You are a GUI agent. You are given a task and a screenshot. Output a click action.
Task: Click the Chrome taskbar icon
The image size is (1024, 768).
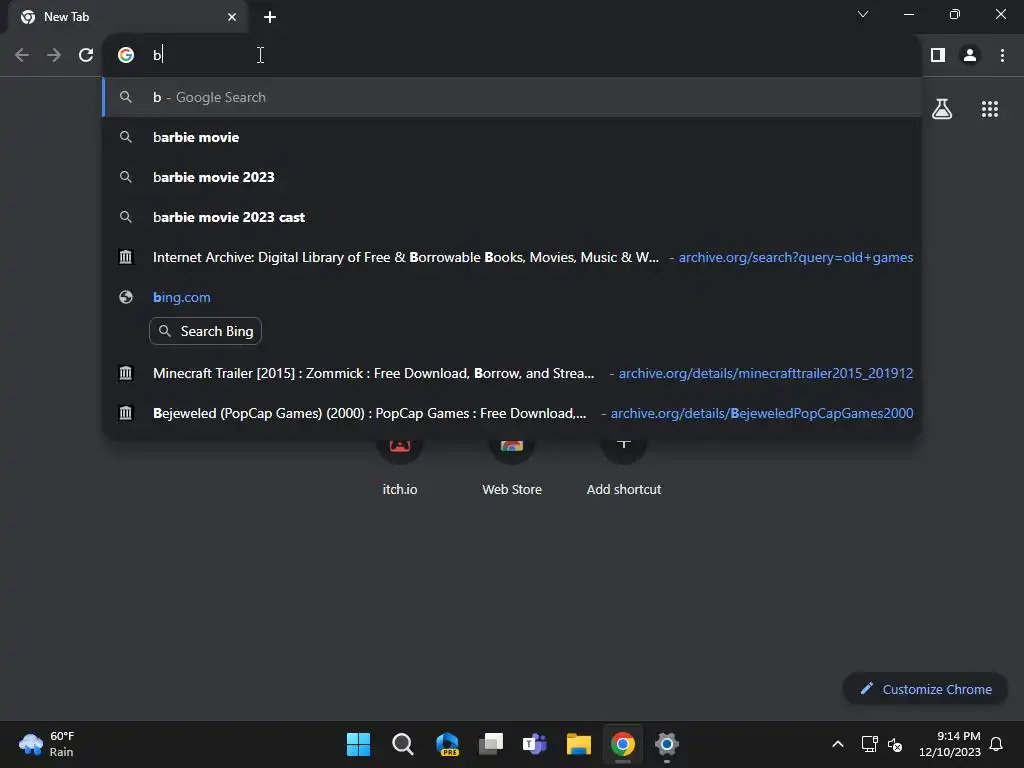(x=622, y=744)
